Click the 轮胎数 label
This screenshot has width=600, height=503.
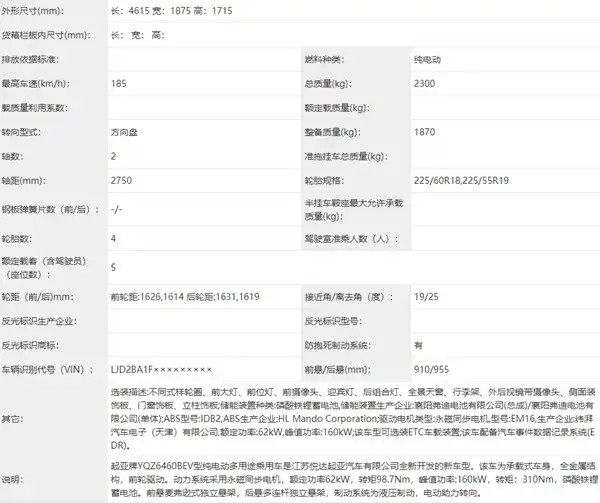coord(17,238)
